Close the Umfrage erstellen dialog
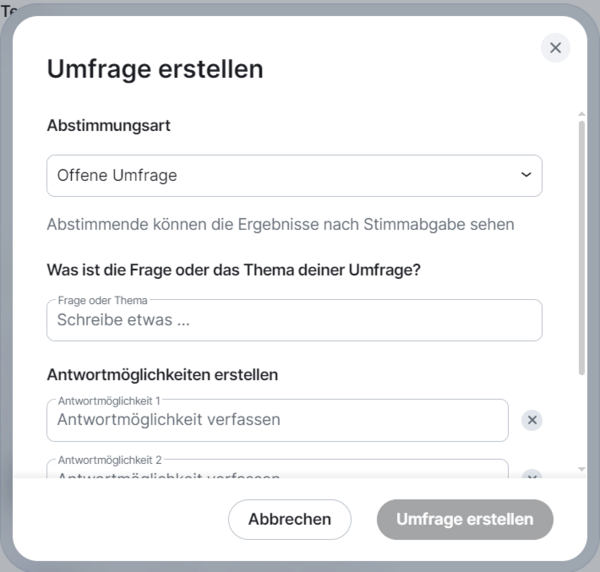 point(555,48)
